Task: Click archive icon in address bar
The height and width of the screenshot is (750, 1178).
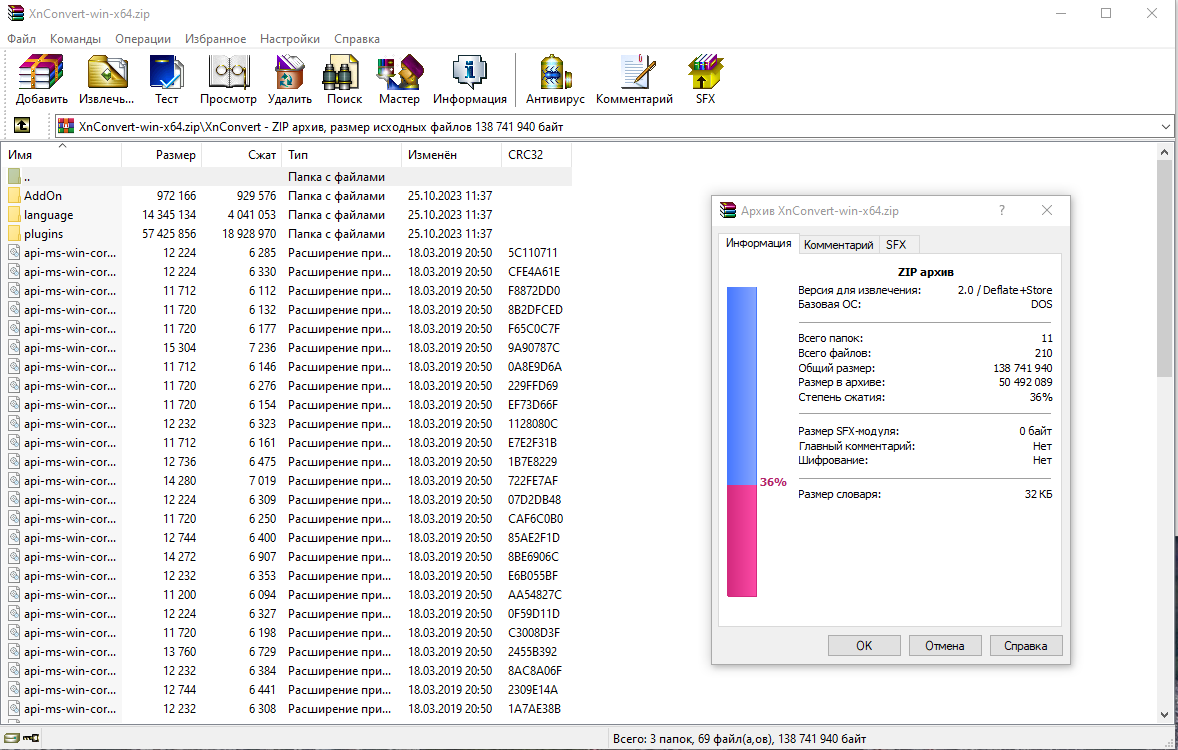Action: [x=66, y=126]
